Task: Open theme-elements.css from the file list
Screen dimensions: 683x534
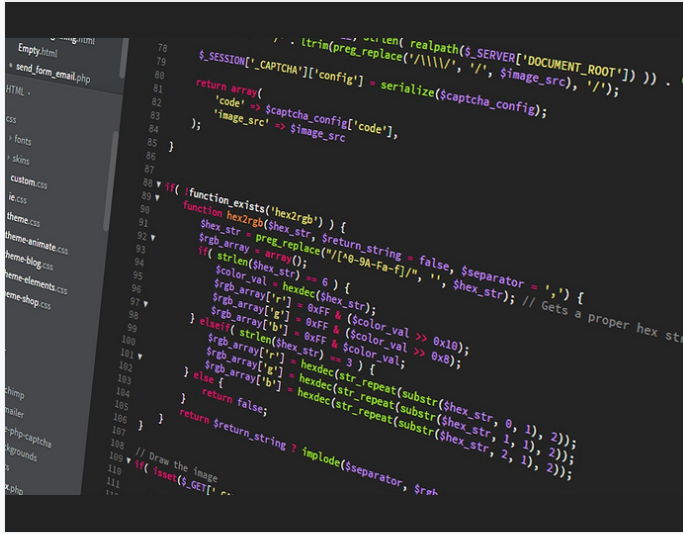Action: 36,282
